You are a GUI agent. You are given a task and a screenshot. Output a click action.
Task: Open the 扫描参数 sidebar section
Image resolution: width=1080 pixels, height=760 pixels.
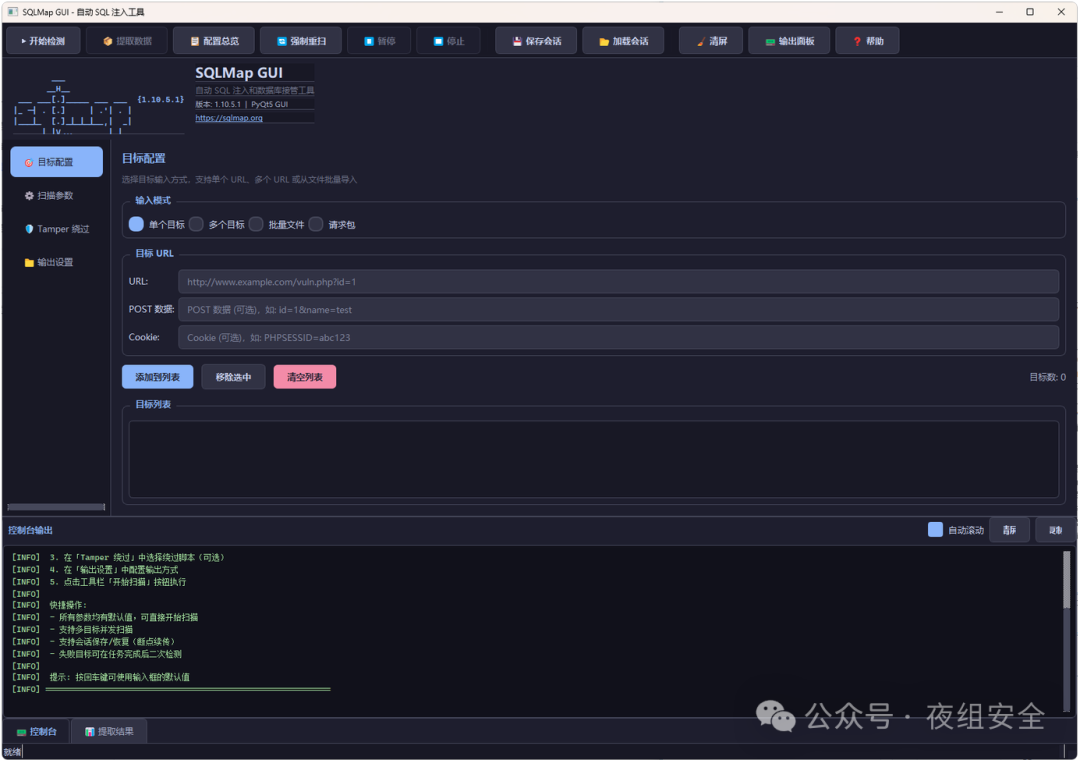click(56, 196)
